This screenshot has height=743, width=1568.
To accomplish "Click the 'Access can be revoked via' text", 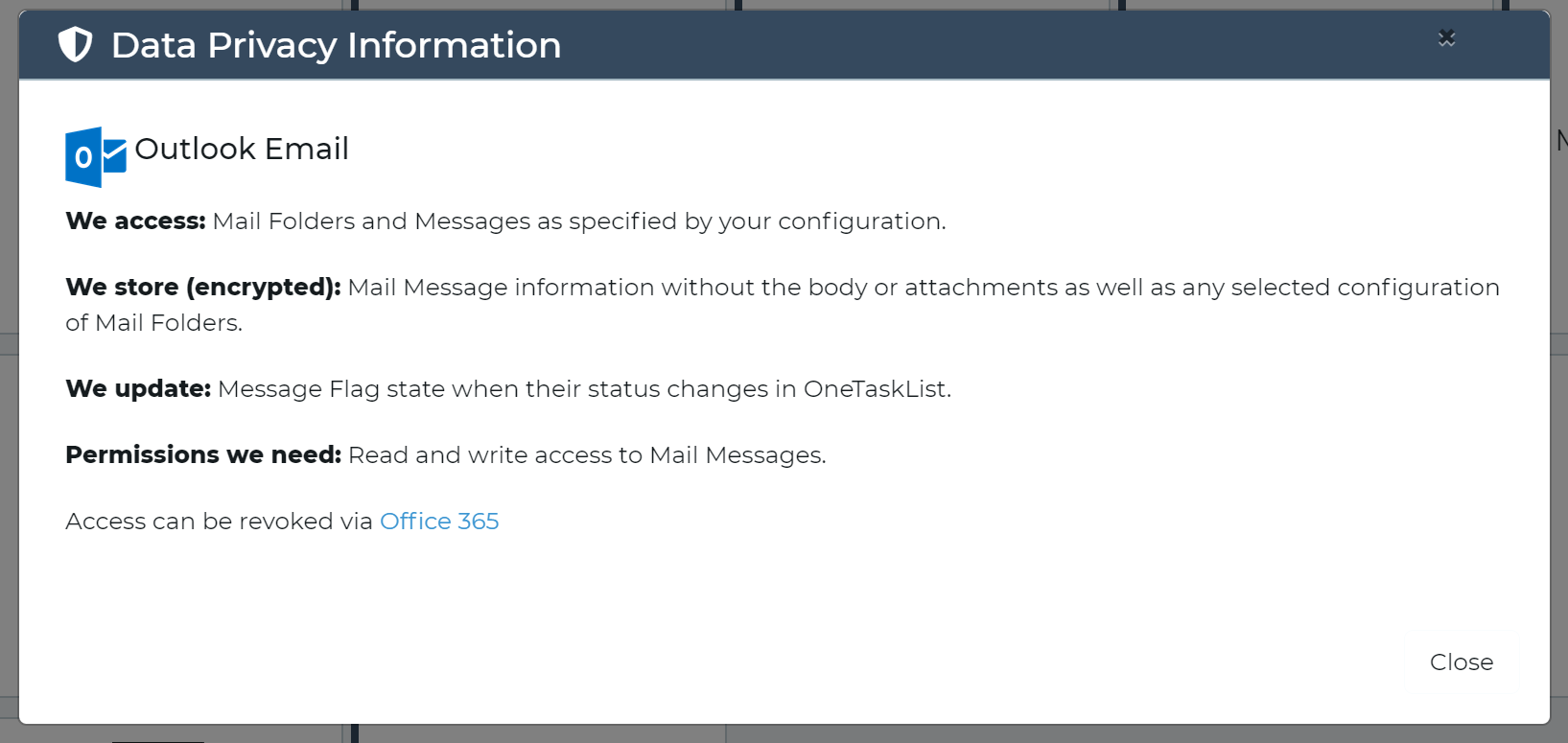I will (x=219, y=521).
